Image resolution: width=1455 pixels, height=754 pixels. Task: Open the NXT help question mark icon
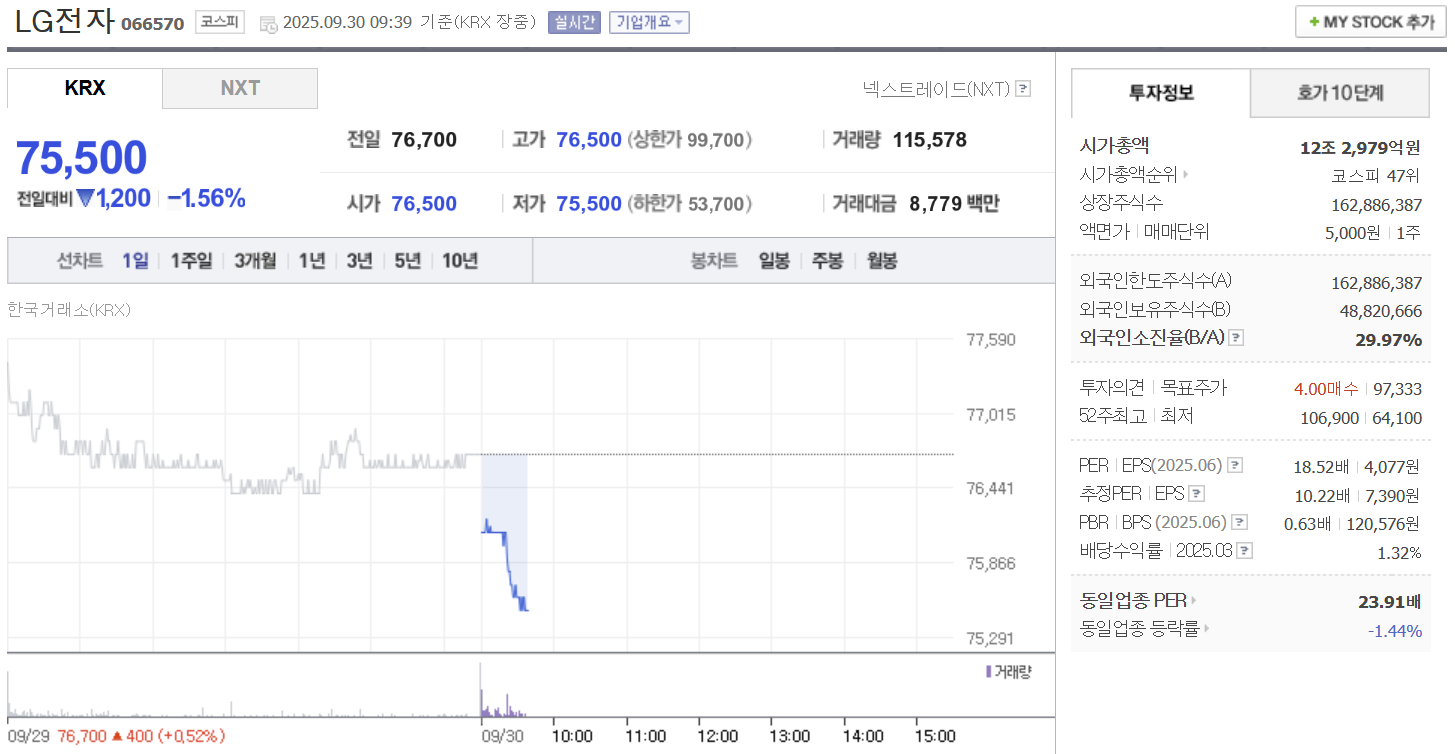coord(1022,89)
